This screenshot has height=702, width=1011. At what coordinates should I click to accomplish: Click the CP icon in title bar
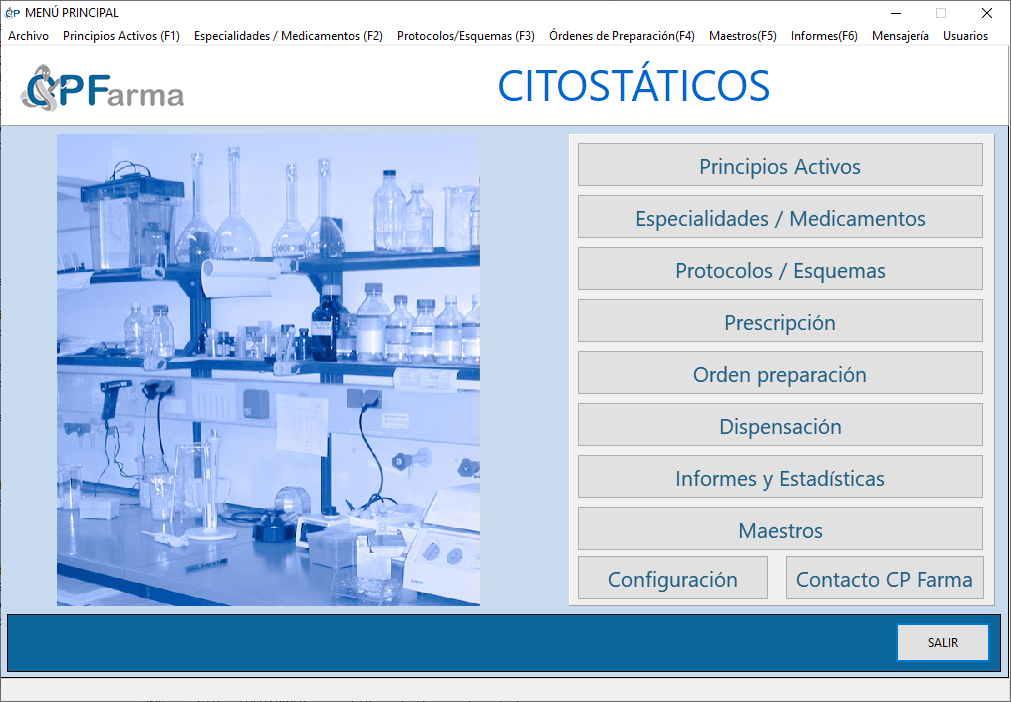pos(12,13)
